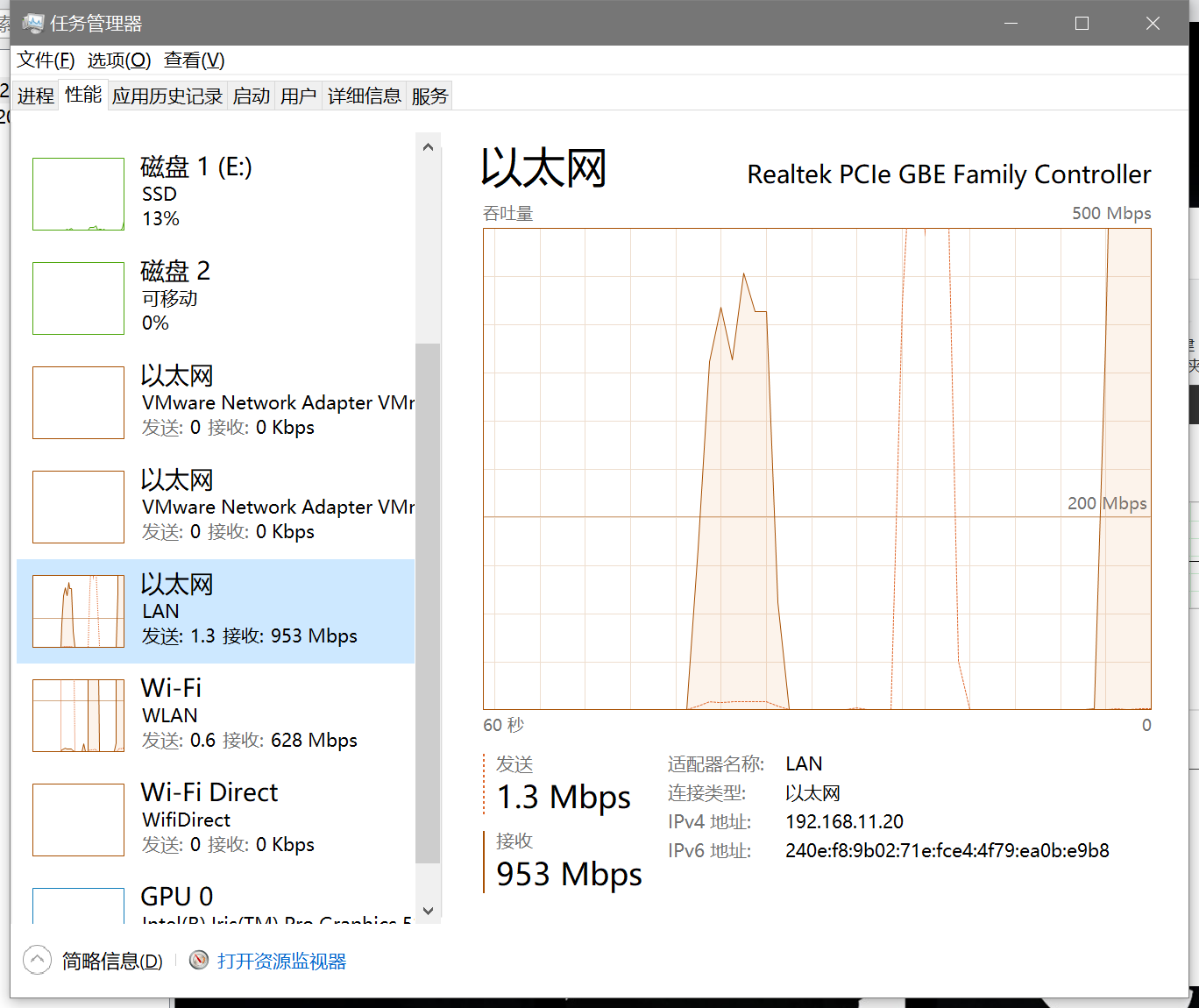Screen dimensions: 1199x1008
Task: Click 磁盘 2 mini graph thumbnail
Action: (78, 298)
